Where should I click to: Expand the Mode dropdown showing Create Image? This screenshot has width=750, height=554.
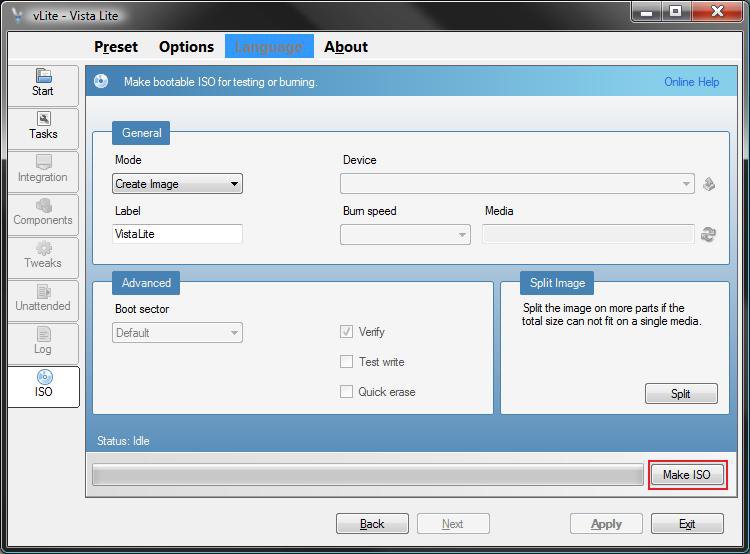click(177, 184)
